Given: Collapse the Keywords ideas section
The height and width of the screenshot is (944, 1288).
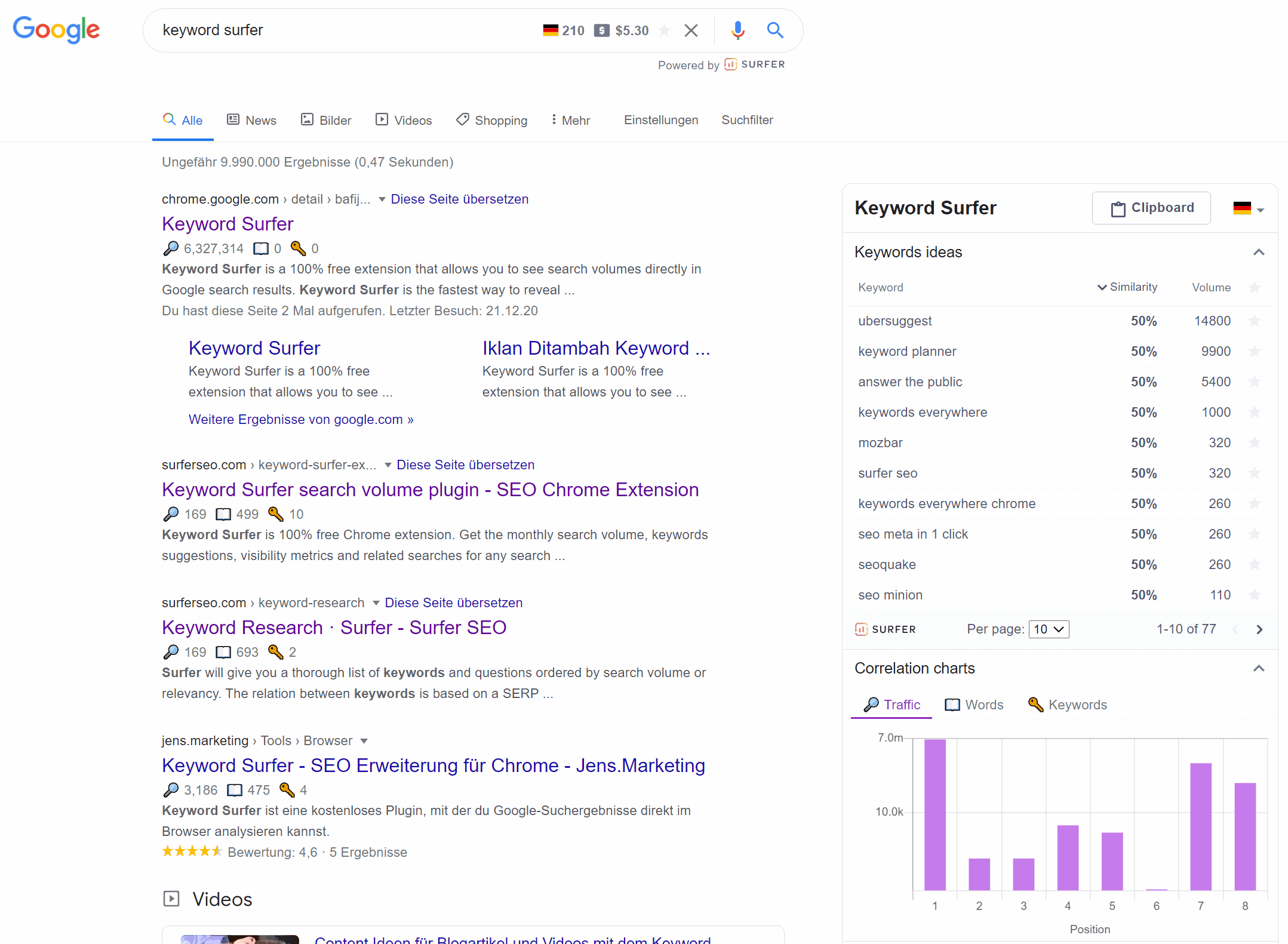Looking at the screenshot, I should coord(1259,252).
